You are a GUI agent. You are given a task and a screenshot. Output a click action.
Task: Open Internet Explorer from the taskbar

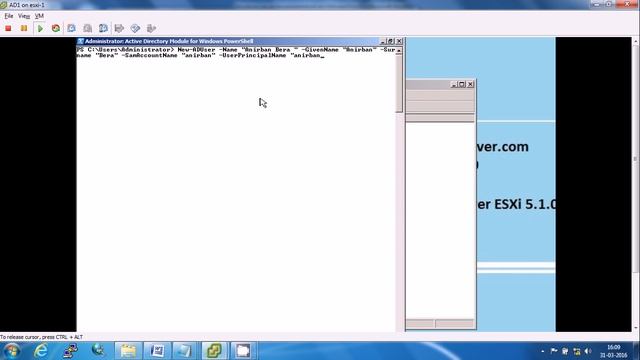coord(41,351)
